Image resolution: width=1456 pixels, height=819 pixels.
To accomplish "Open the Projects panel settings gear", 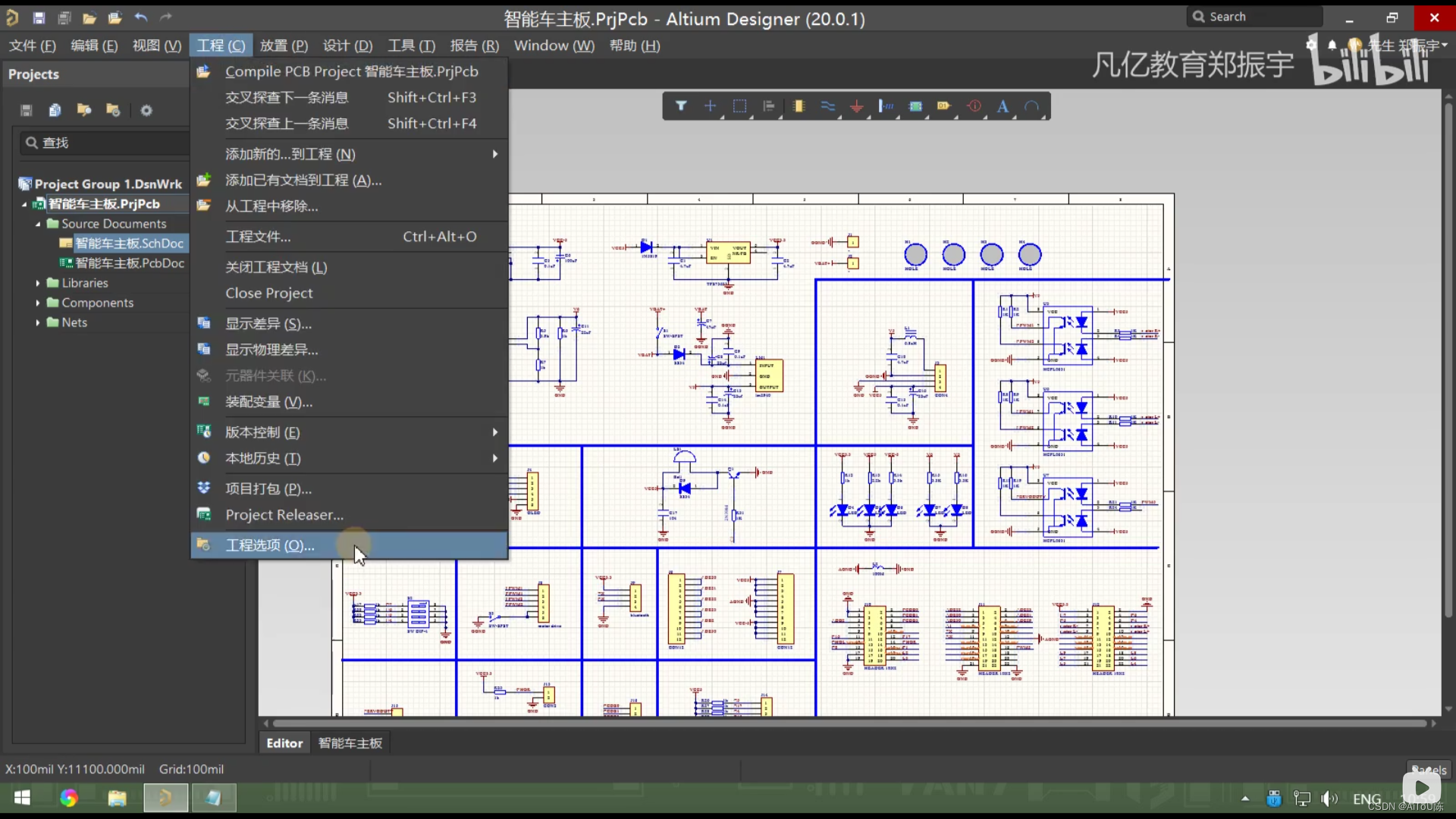I will (146, 110).
